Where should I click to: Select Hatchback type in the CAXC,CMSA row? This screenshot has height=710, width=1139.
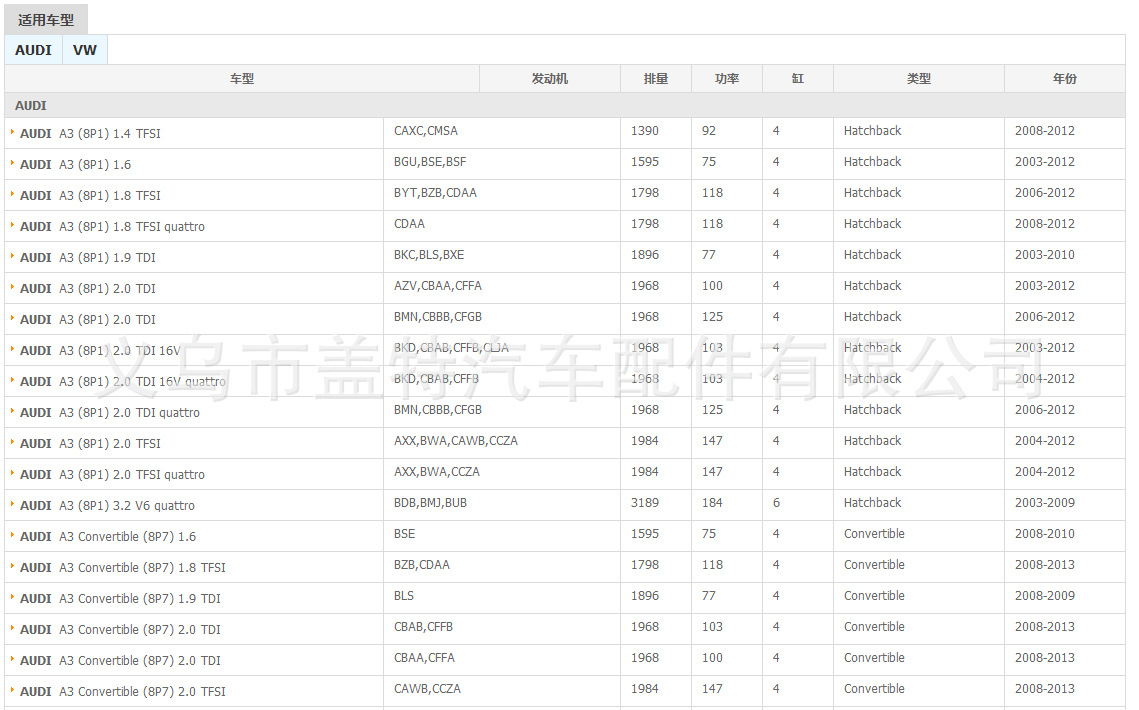[872, 131]
